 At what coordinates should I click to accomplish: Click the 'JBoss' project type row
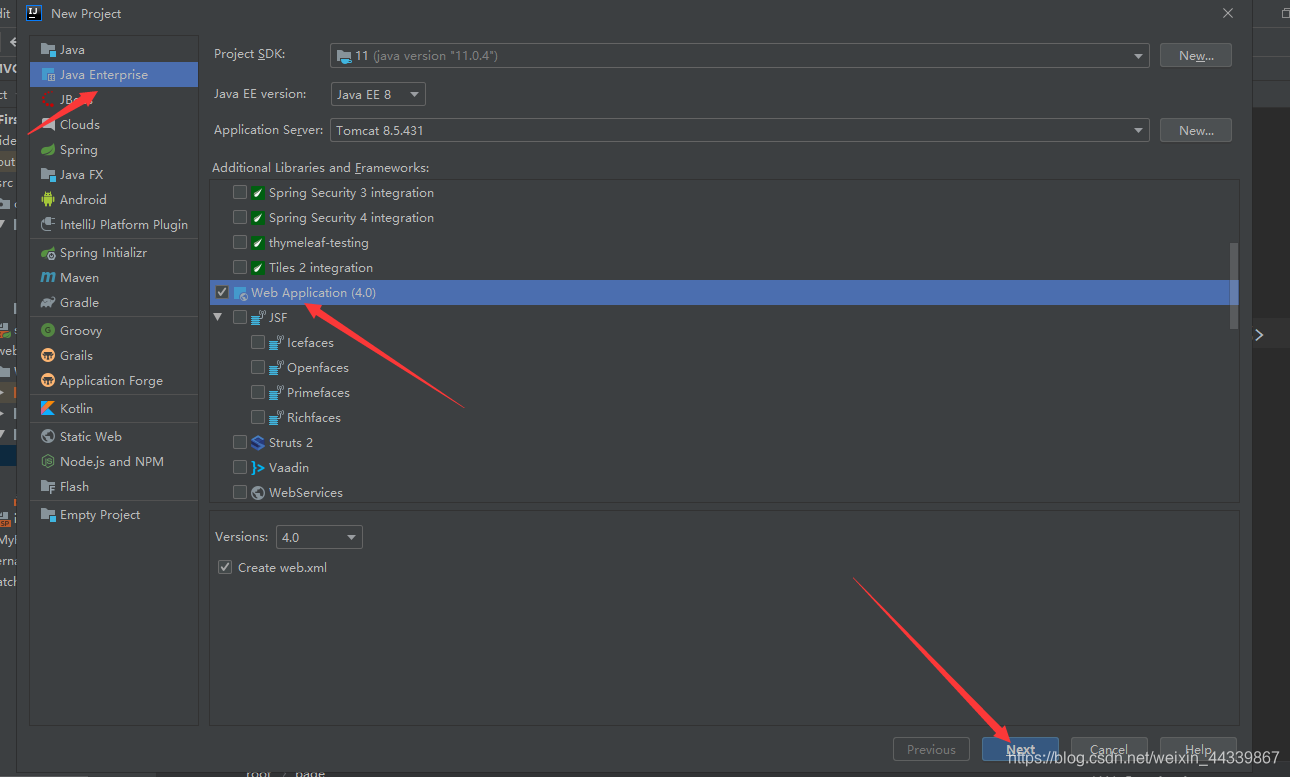pyautogui.click(x=114, y=100)
